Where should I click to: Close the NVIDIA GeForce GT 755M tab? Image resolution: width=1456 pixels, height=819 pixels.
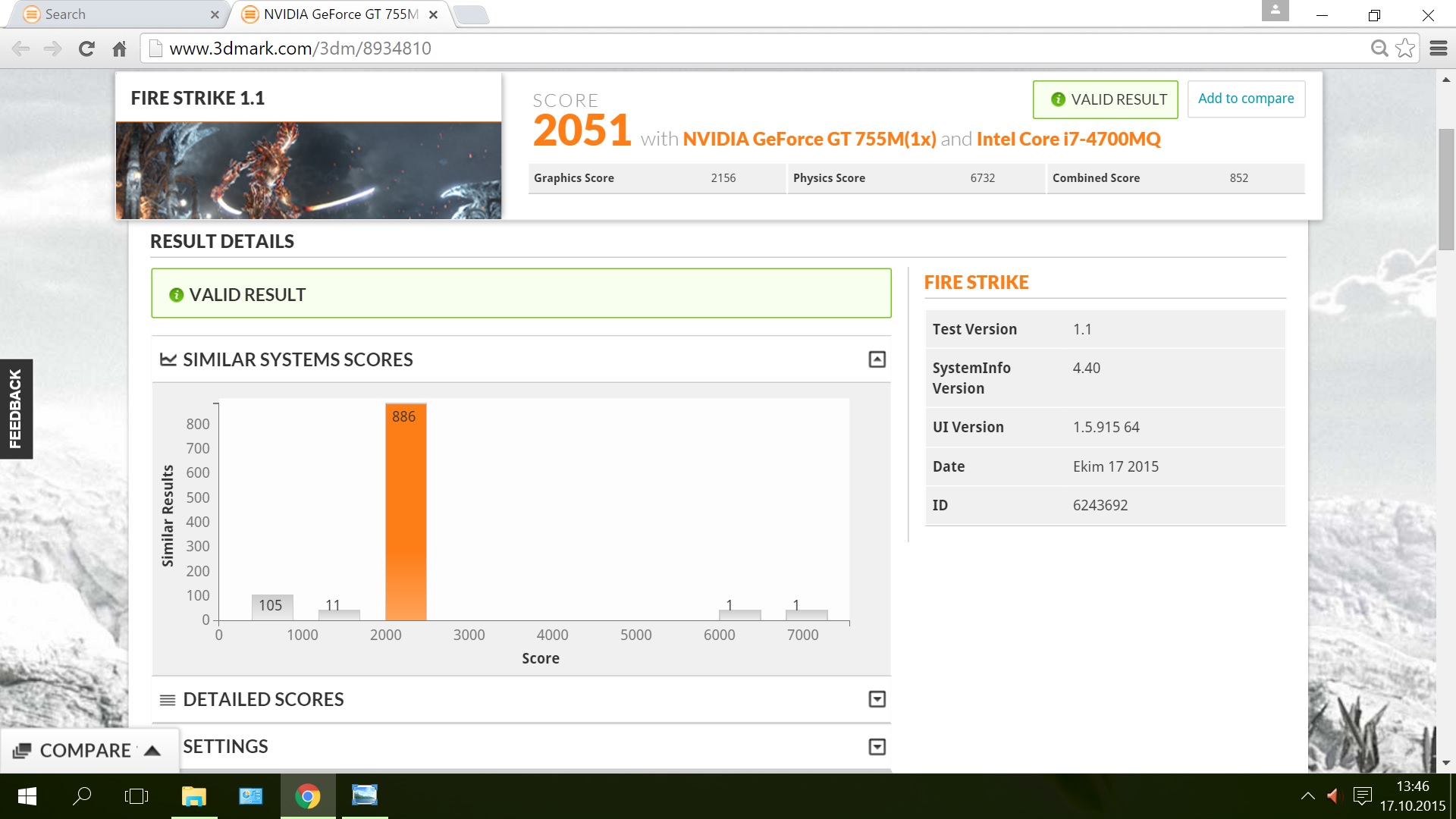coord(433,14)
